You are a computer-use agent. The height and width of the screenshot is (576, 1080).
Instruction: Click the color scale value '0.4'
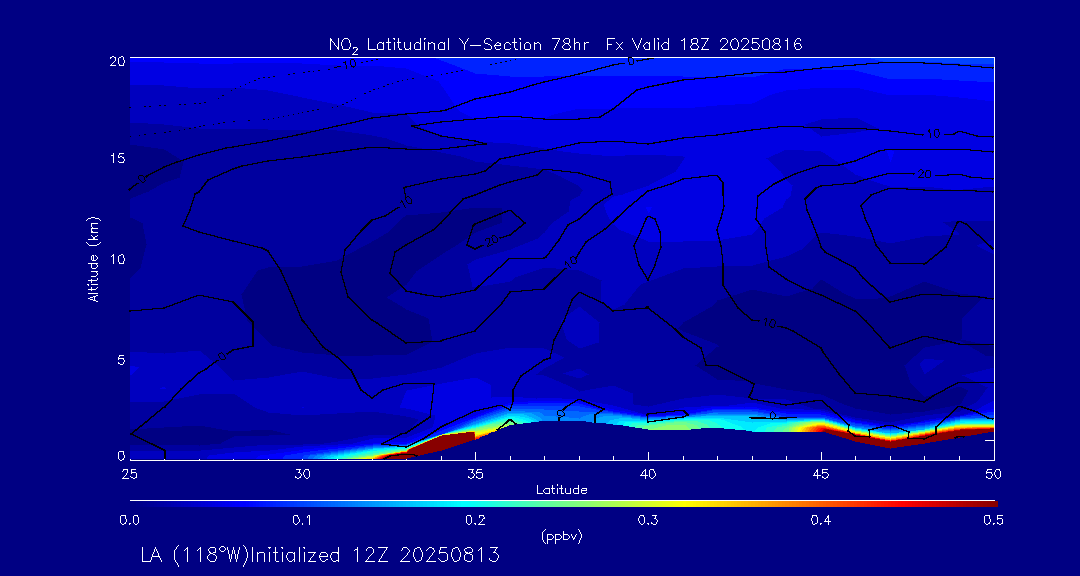click(821, 521)
